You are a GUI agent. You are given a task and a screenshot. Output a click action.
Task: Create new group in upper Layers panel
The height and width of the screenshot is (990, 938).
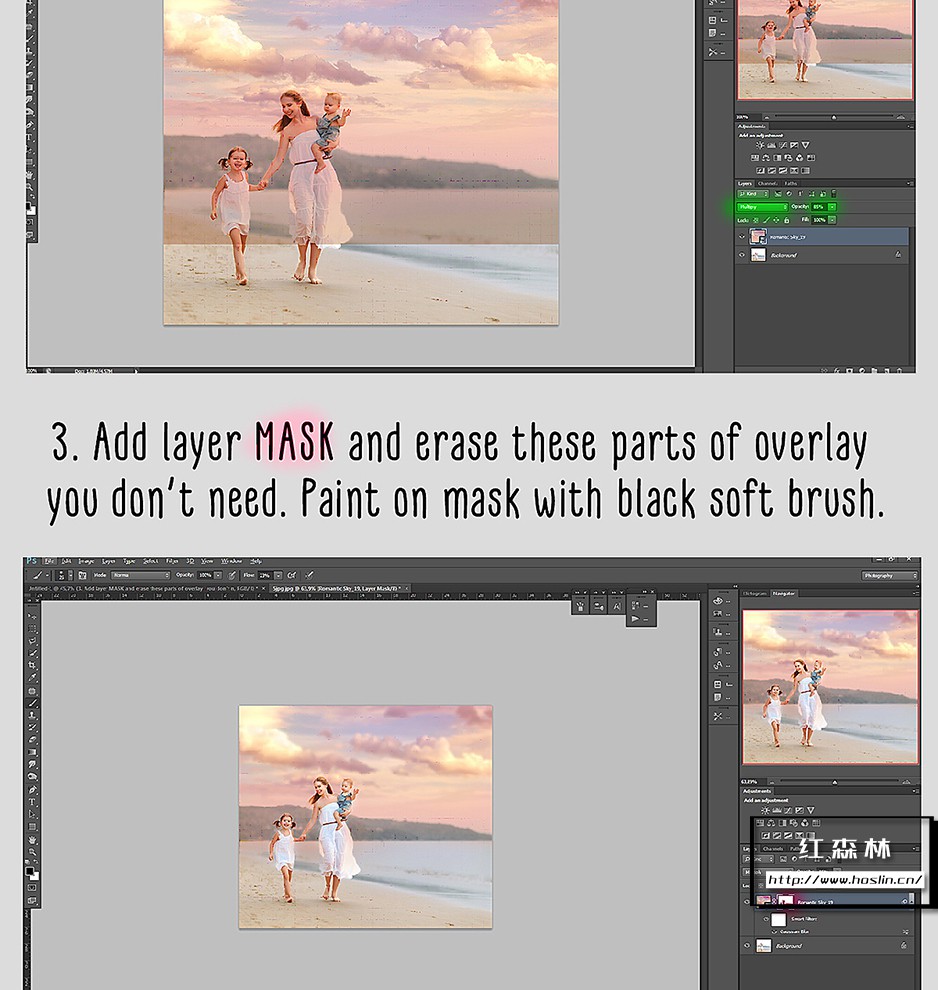875,371
